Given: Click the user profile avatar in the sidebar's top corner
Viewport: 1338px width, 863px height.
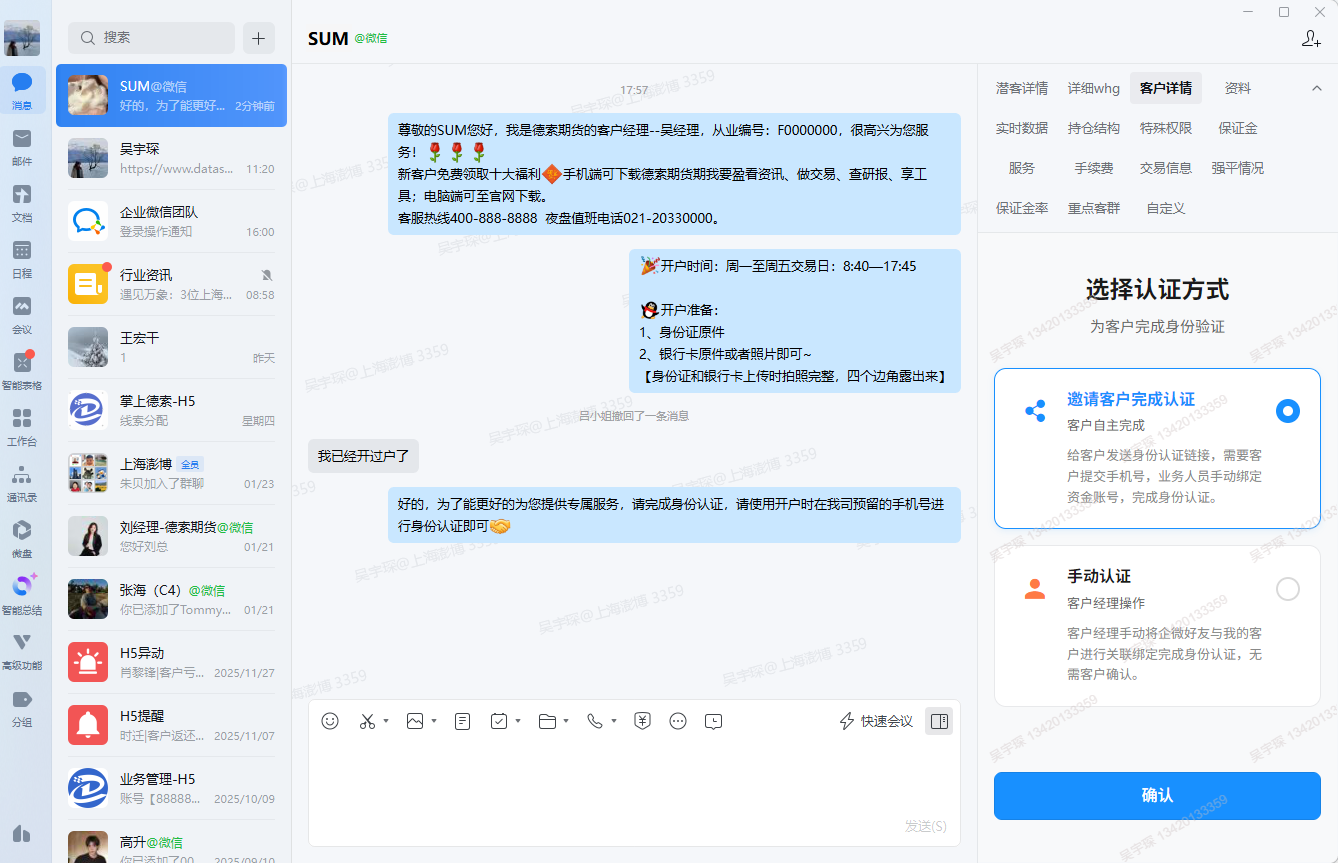Looking at the screenshot, I should pyautogui.click(x=22, y=37).
